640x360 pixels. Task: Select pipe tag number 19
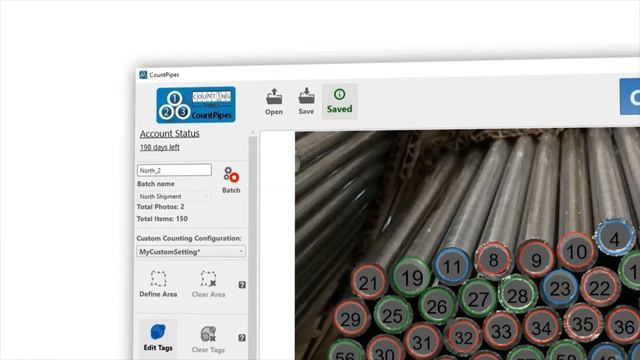pyautogui.click(x=411, y=277)
